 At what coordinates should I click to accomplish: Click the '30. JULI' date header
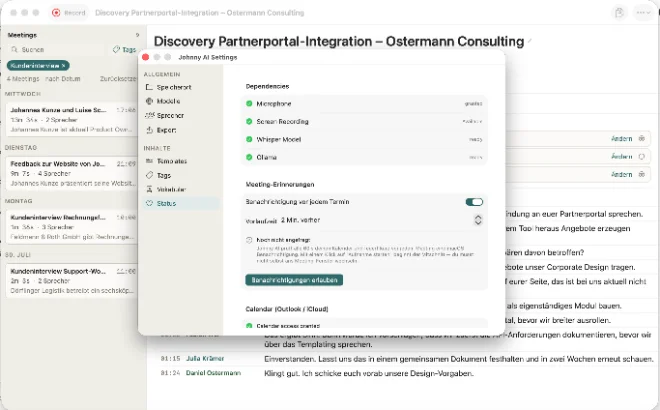pos(18,255)
